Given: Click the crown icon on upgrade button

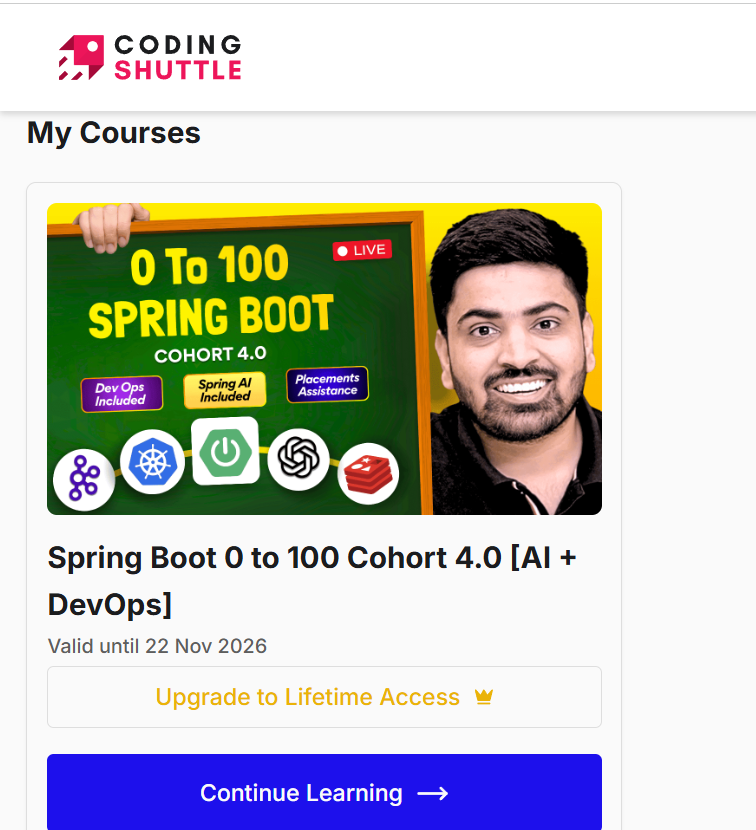Looking at the screenshot, I should [x=484, y=697].
